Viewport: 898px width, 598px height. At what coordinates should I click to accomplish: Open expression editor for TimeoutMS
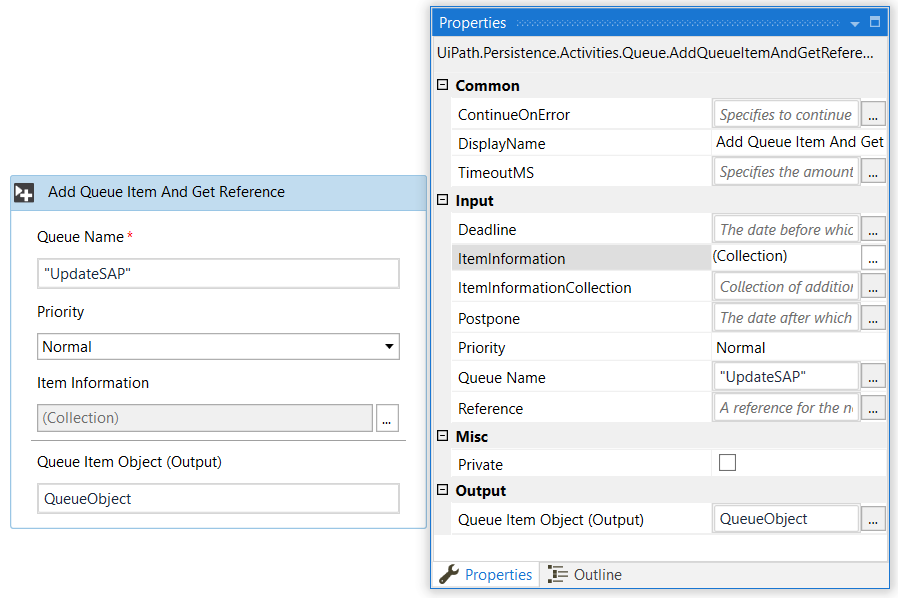873,172
